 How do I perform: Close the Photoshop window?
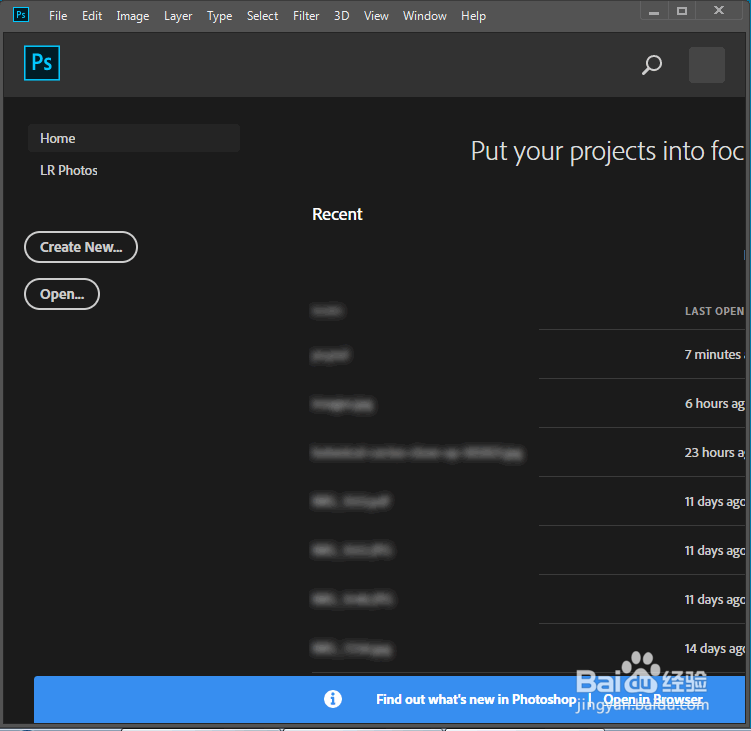[x=718, y=11]
